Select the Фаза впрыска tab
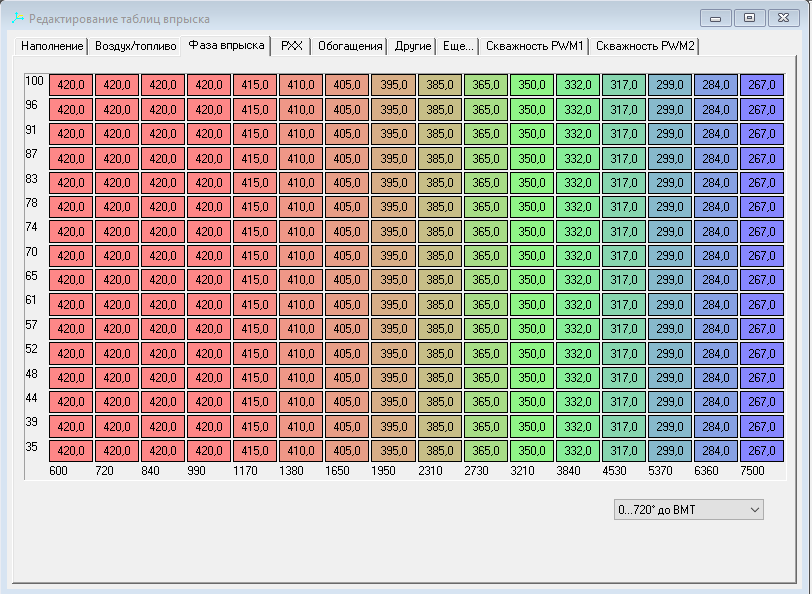The image size is (812, 594). click(x=226, y=45)
